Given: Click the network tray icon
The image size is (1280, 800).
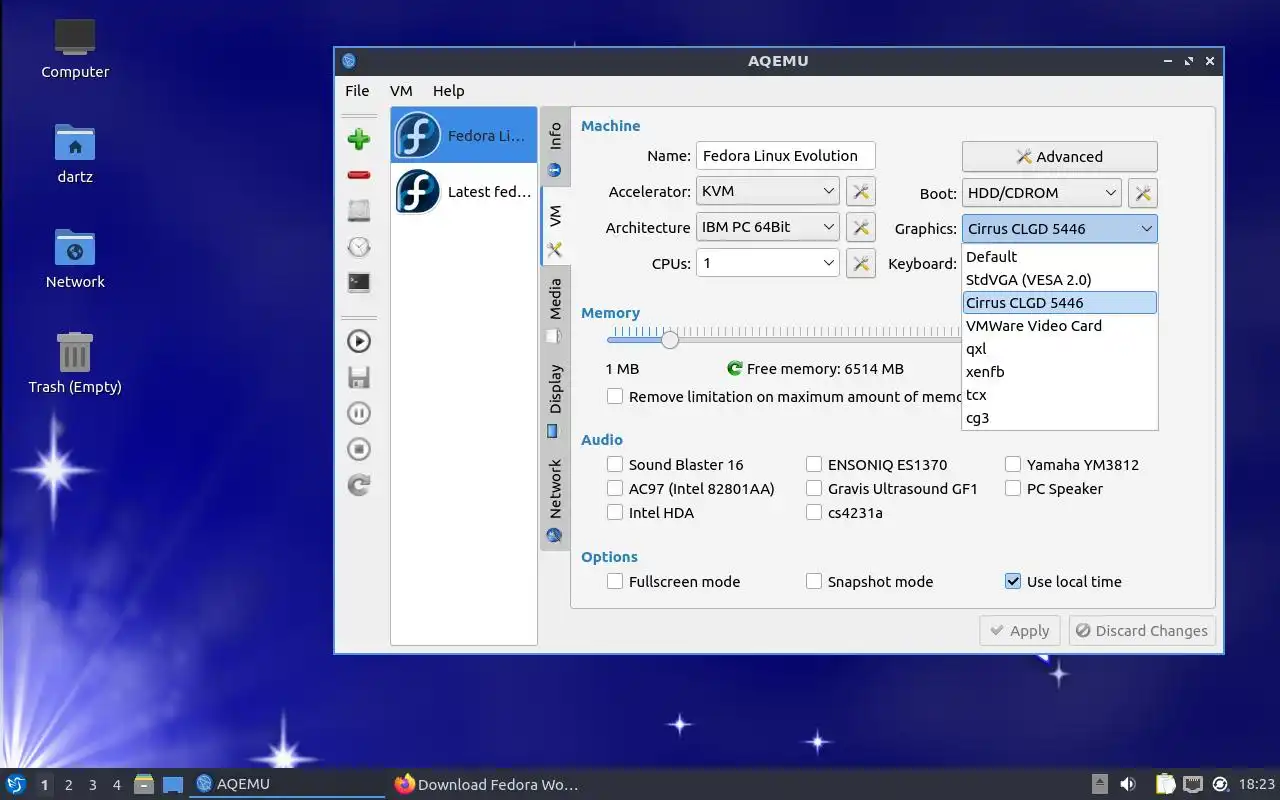Looking at the screenshot, I should click(1193, 784).
